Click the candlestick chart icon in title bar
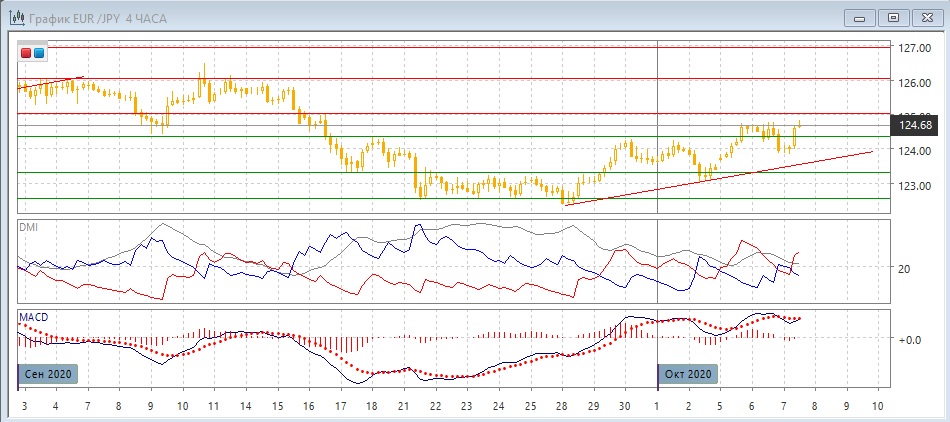950x422 pixels. 17,18
